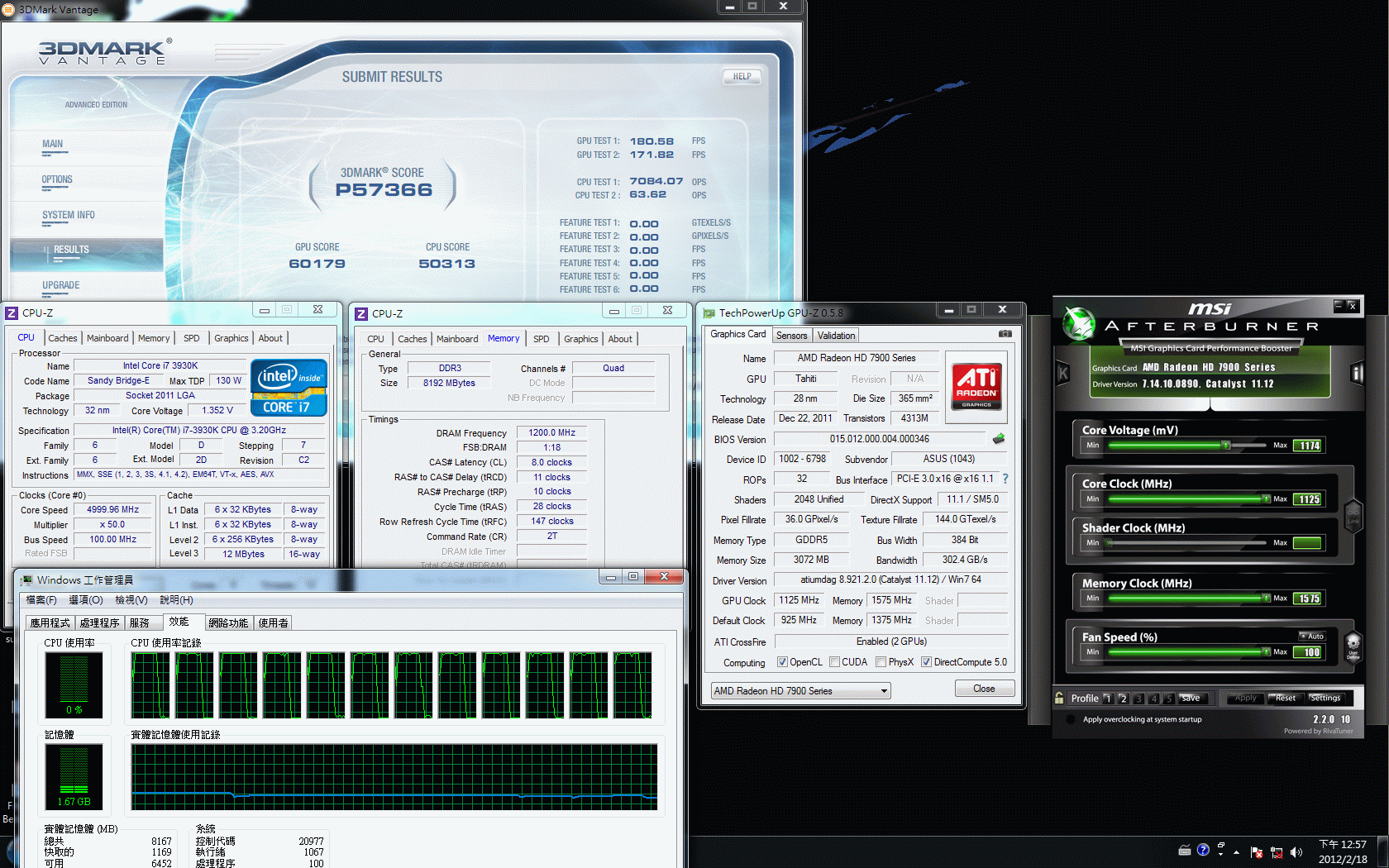Click the 3DMark Vantage title bar icon
1389x868 pixels.
pos(8,9)
